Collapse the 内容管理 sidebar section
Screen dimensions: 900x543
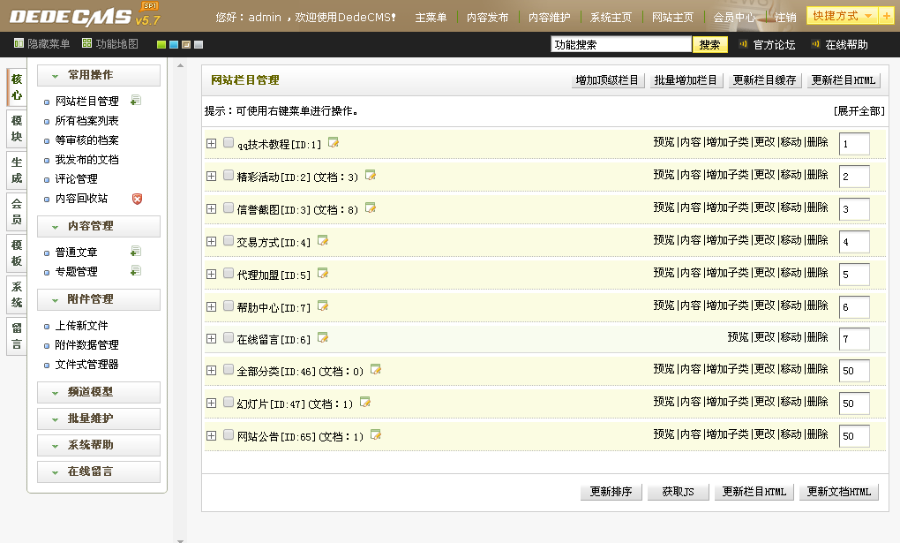click(99, 226)
